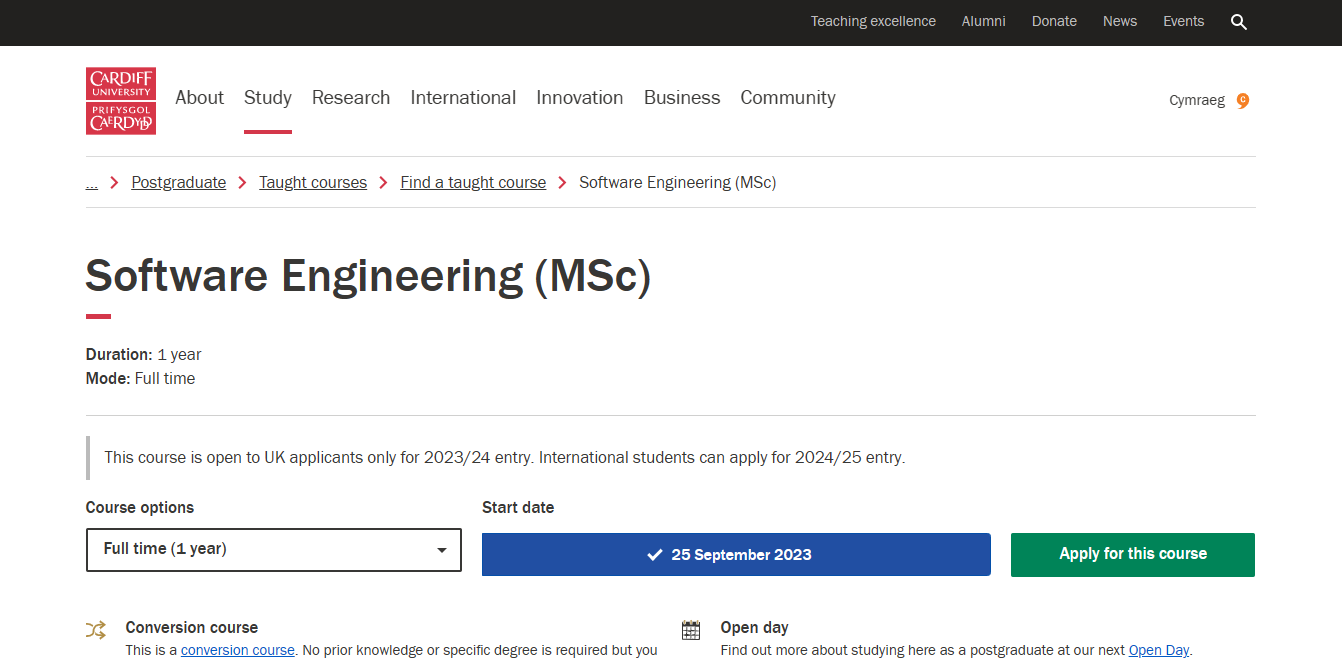
Task: Open the Course options dropdown
Action: click(x=273, y=550)
